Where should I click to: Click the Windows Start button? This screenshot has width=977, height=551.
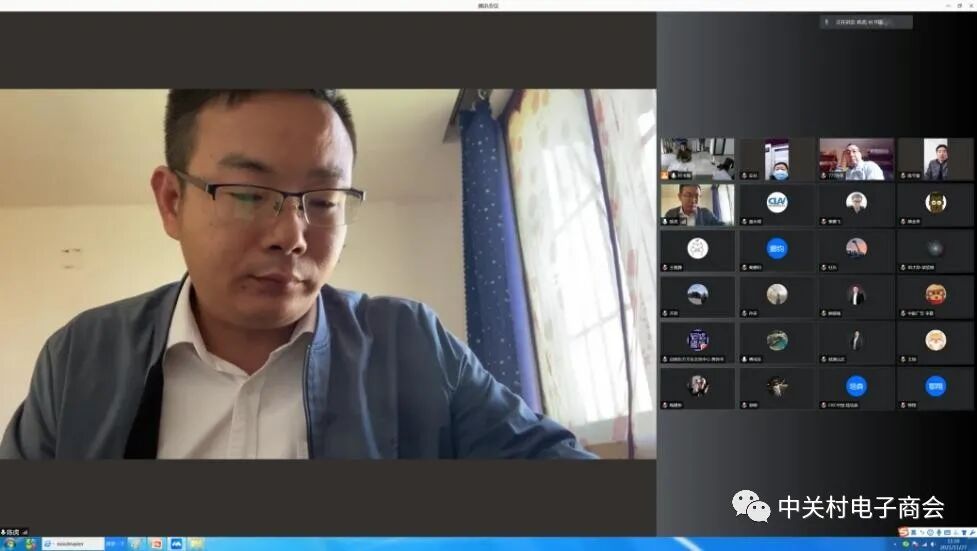click(8, 544)
